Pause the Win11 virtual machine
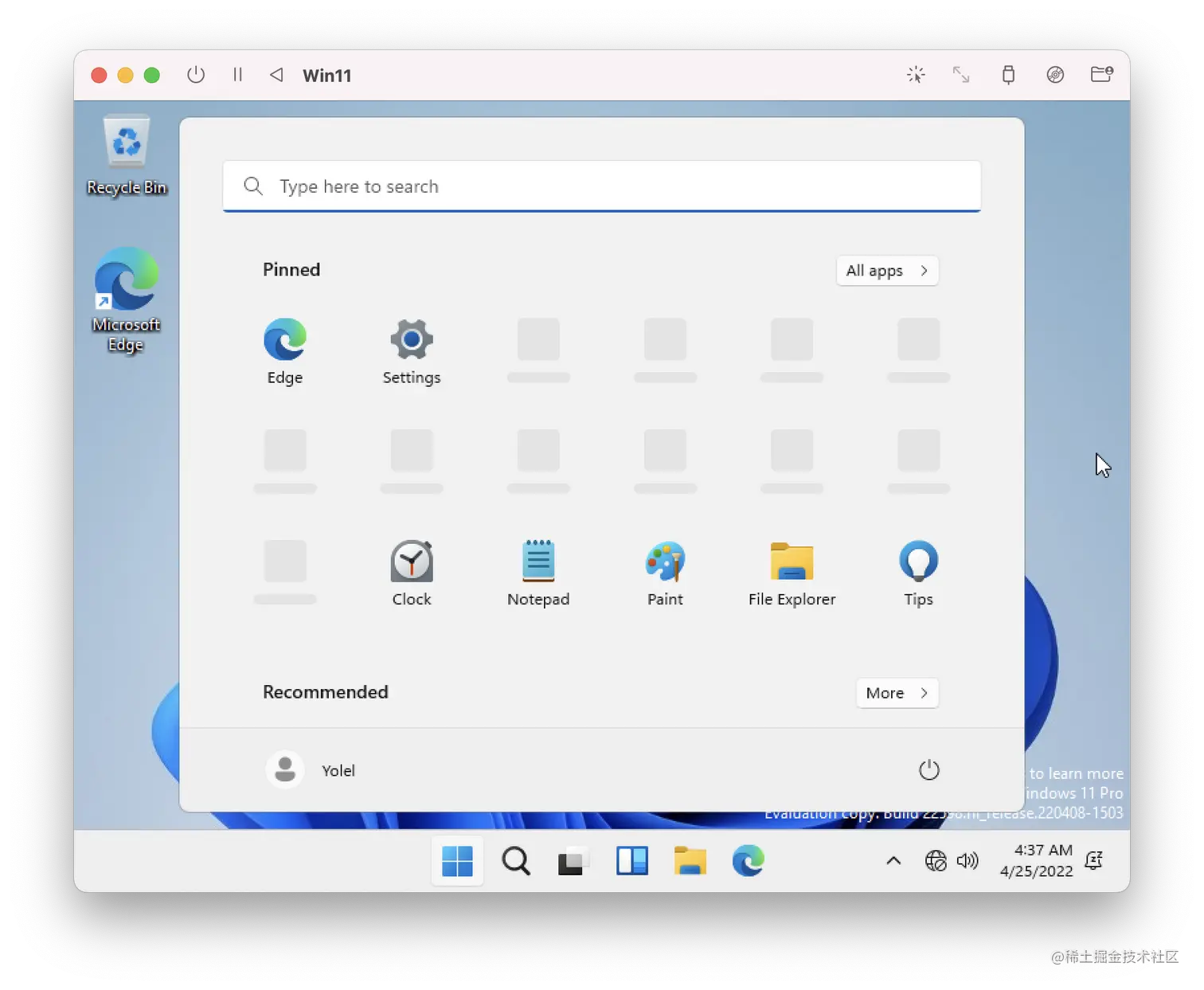This screenshot has height=990, width=1204. pos(237,75)
